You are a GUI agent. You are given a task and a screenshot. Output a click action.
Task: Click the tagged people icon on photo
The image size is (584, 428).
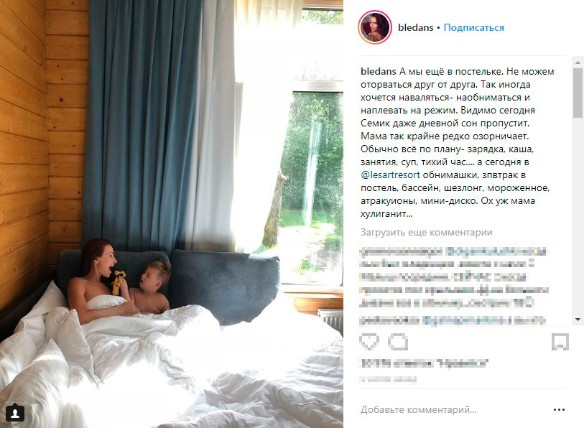click(15, 413)
